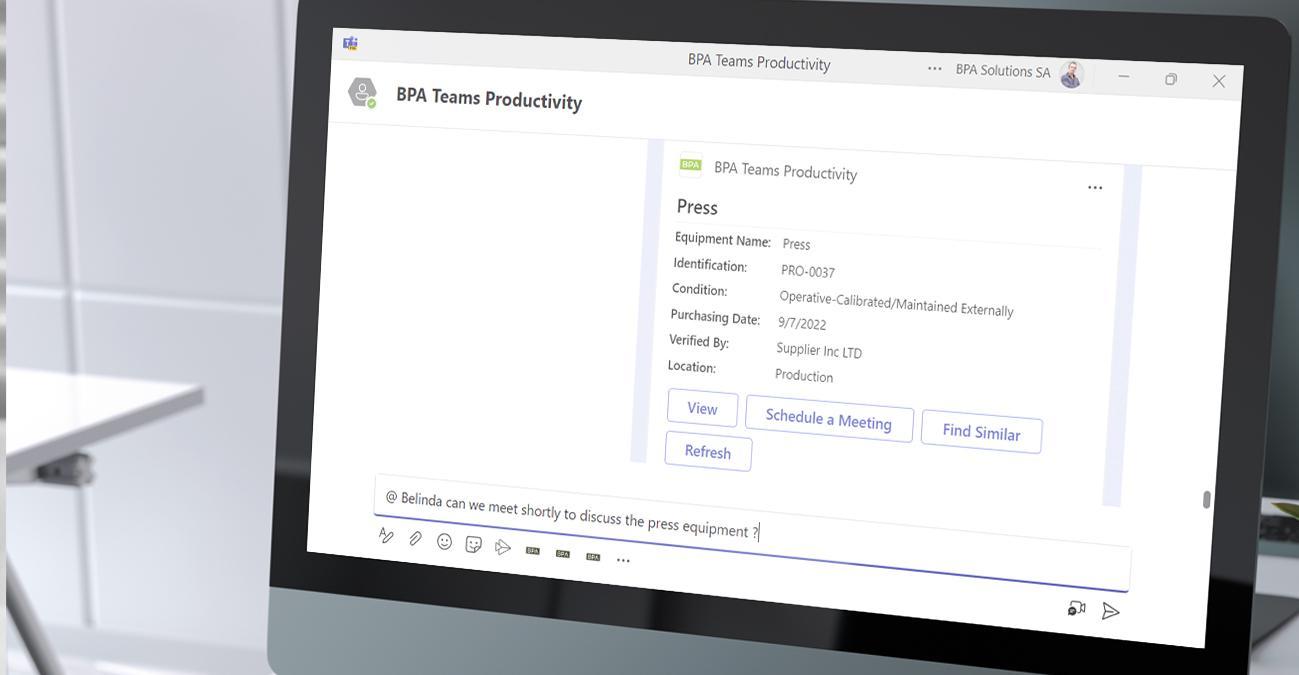Click the Find Similar button

pyautogui.click(x=981, y=432)
